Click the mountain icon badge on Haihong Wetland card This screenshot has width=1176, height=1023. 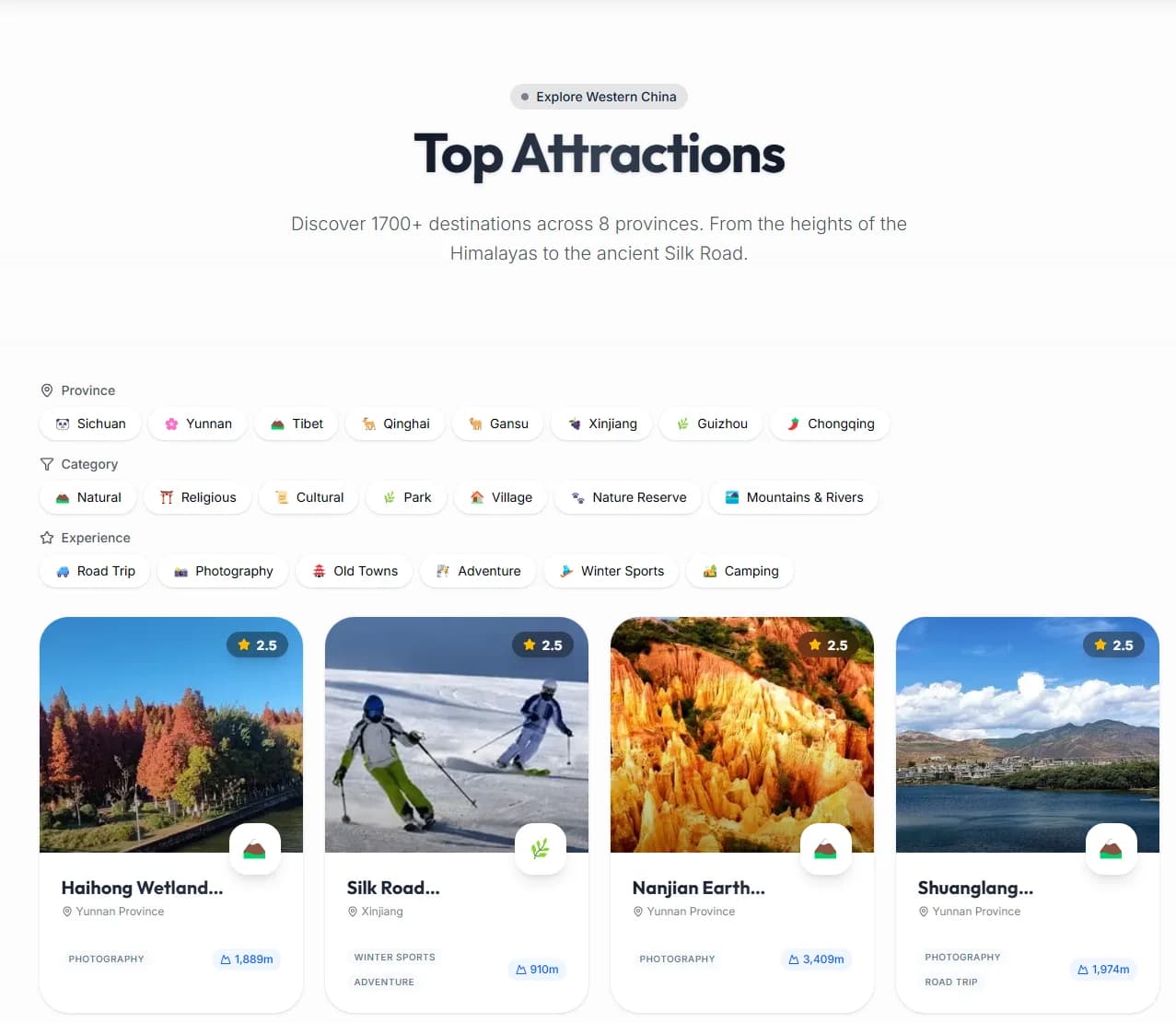(255, 849)
